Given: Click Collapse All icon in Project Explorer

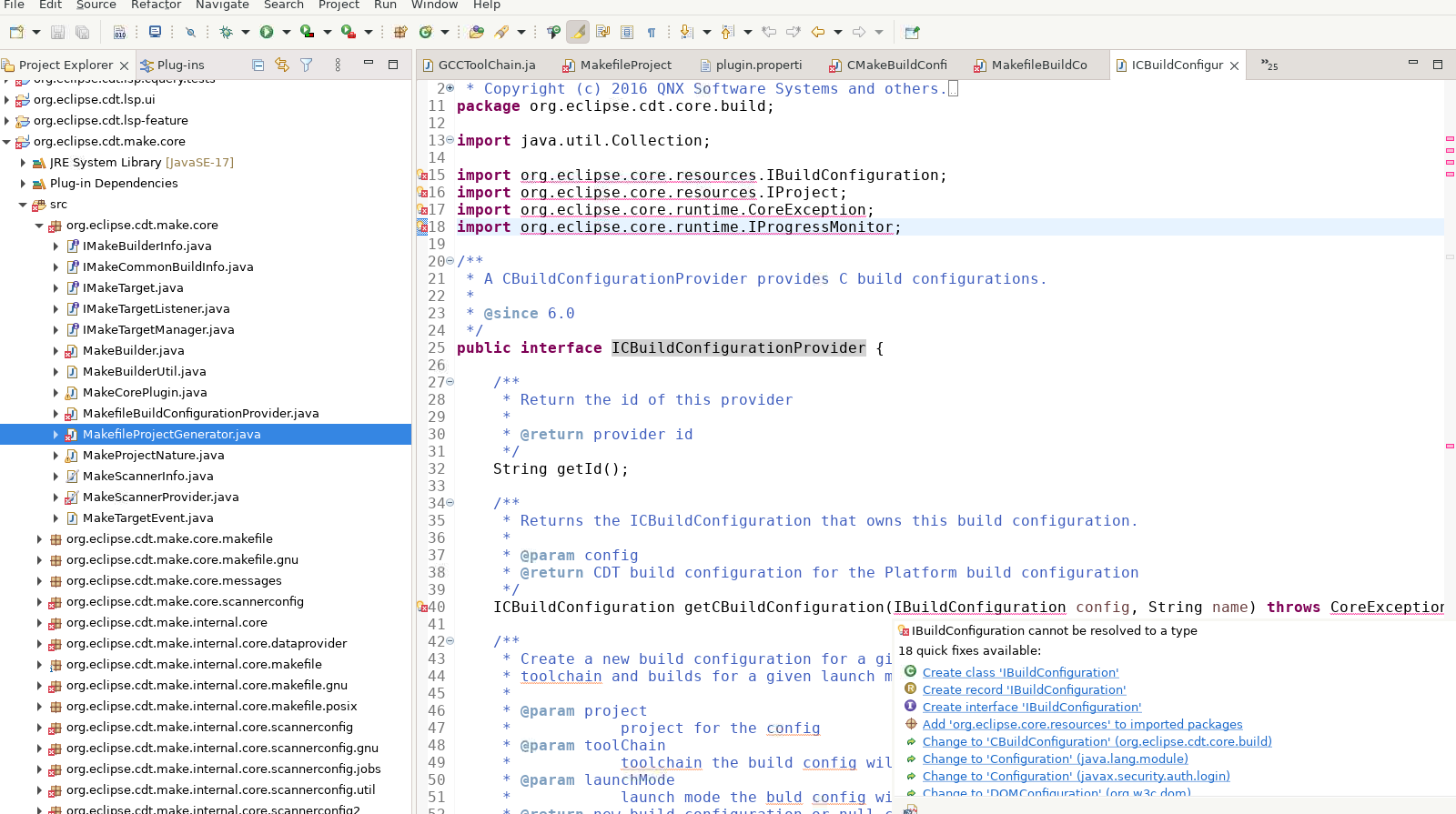Looking at the screenshot, I should coord(258,65).
